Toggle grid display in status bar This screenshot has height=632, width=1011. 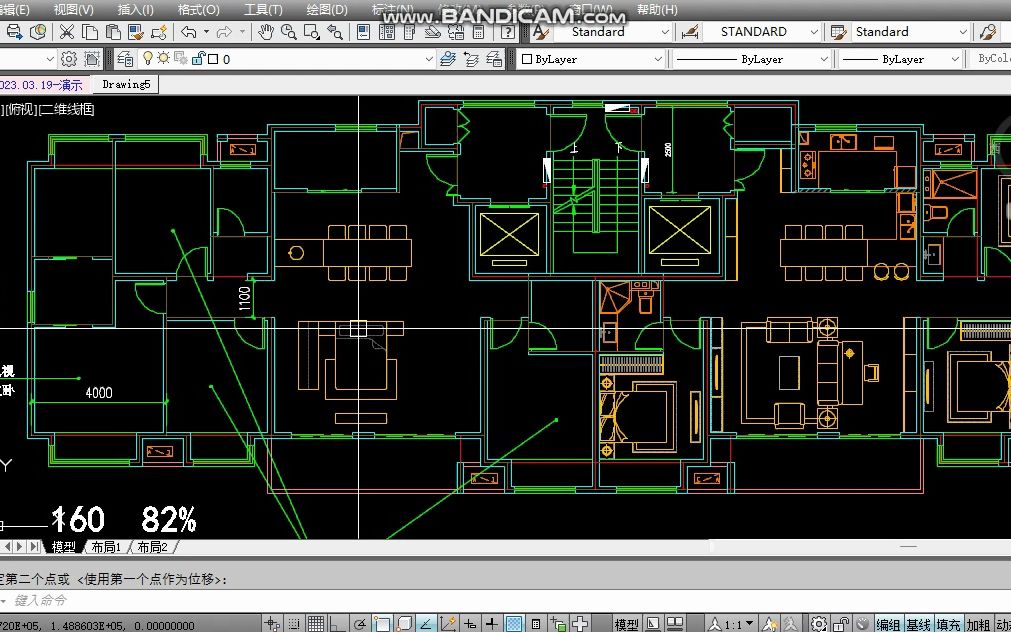pos(315,624)
